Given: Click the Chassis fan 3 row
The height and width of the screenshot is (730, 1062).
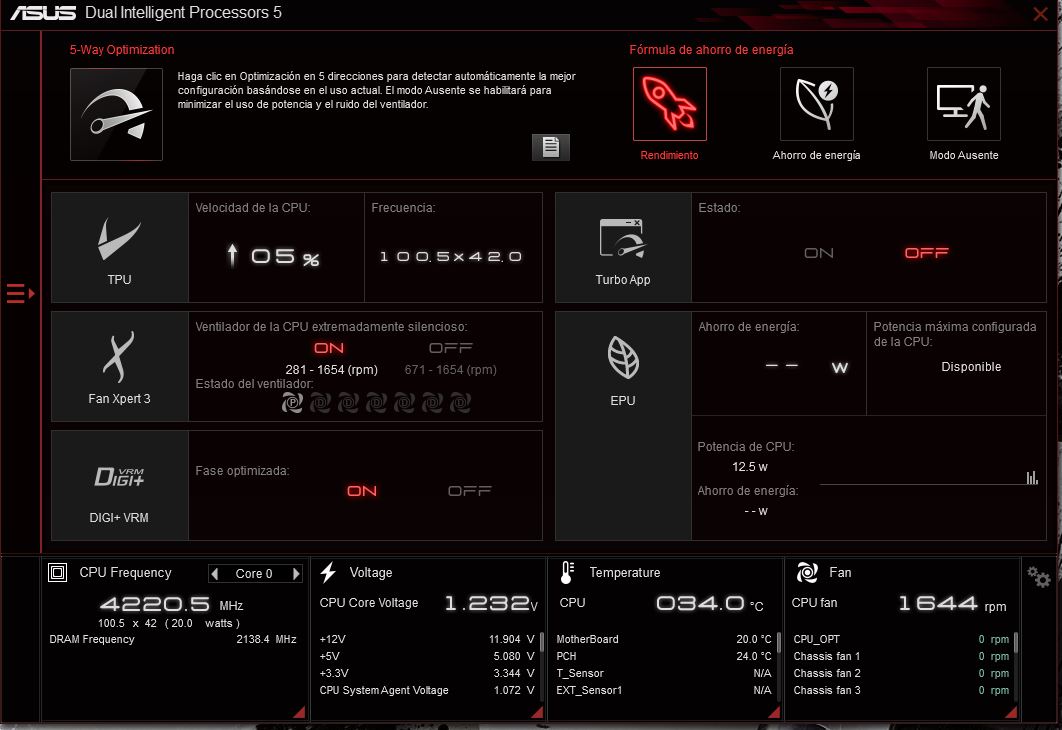Looking at the screenshot, I should click(901, 690).
